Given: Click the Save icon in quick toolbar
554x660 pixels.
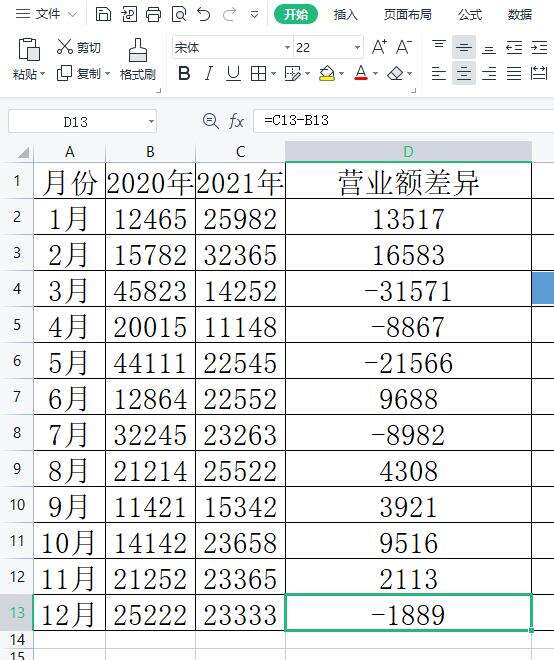Looking at the screenshot, I should 103,15.
